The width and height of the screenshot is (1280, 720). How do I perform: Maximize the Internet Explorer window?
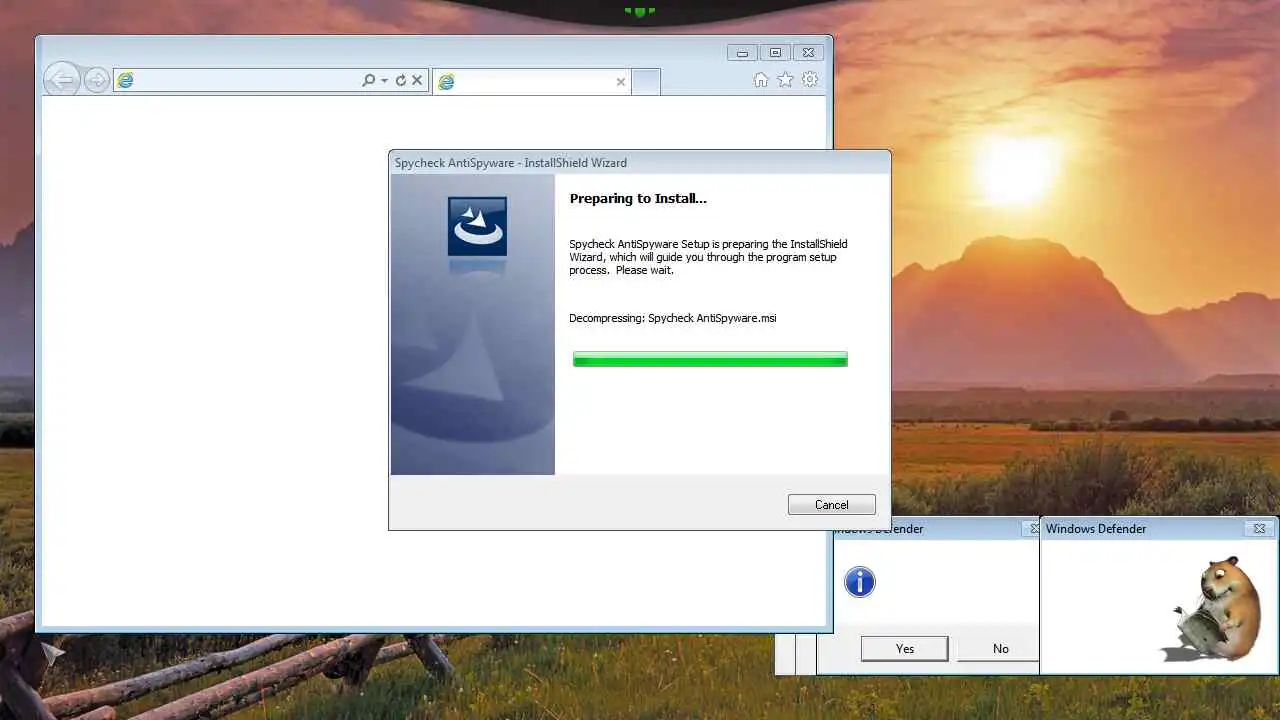pyautogui.click(x=774, y=53)
